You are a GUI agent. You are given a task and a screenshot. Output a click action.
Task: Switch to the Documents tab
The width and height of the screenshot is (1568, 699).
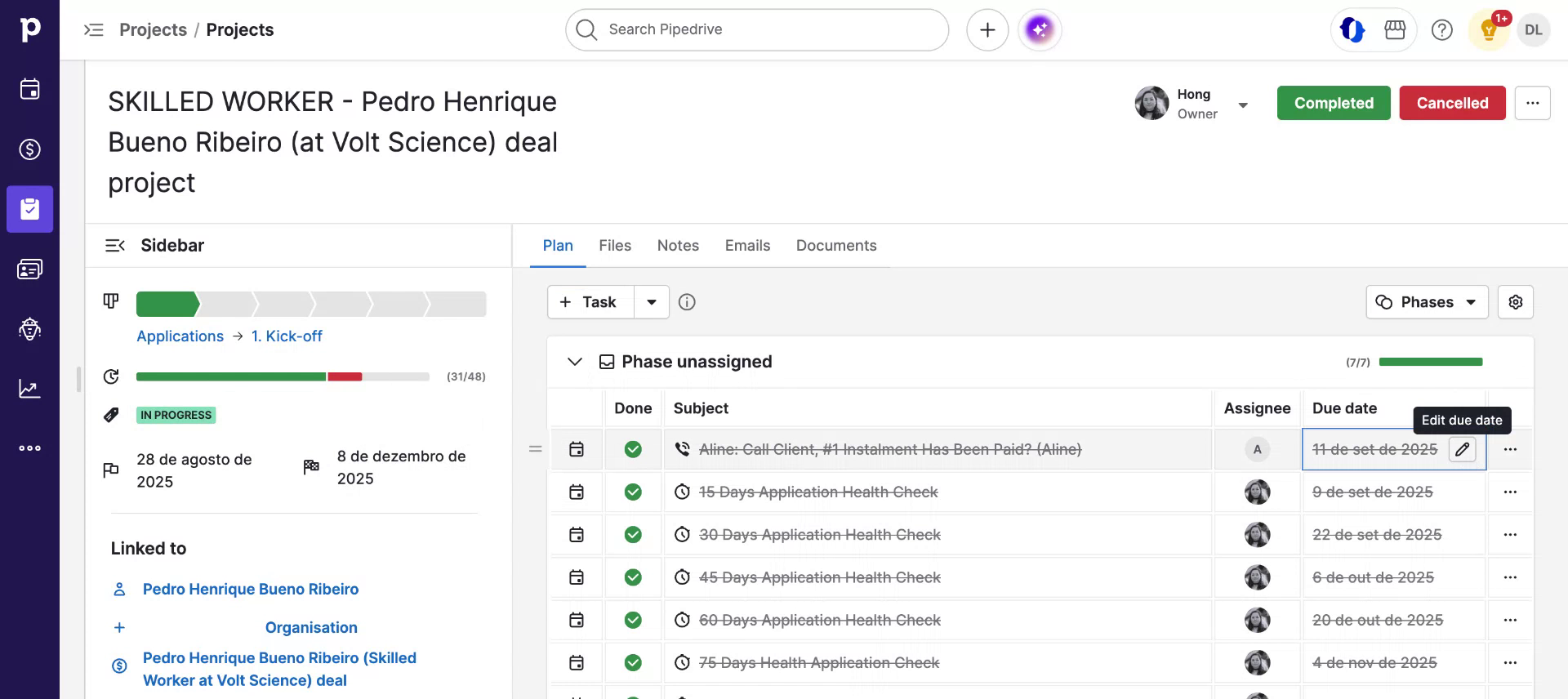coord(836,246)
